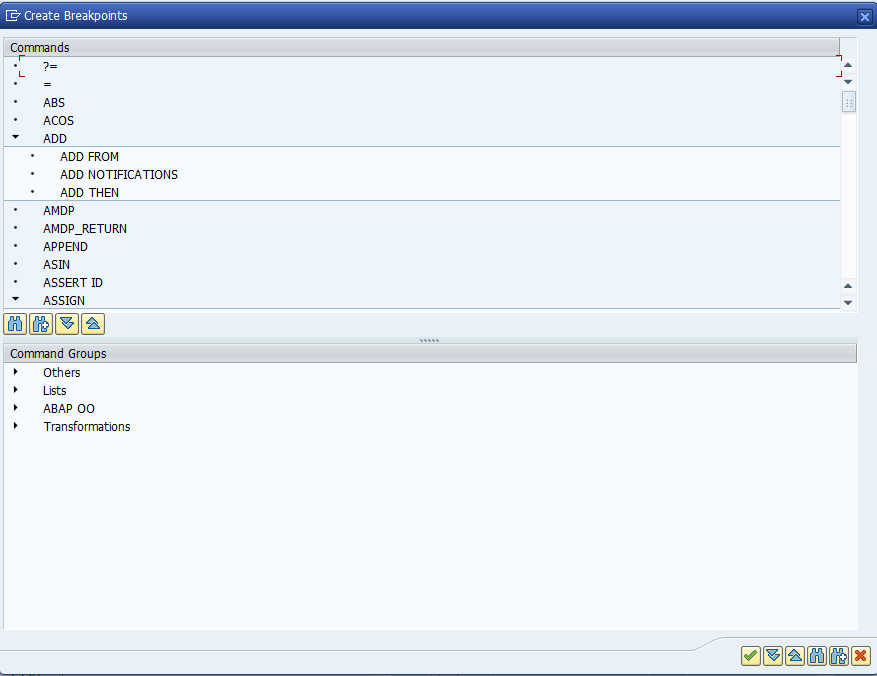Close the Create Breakpoints dialog
Screen dimensions: 877x676
864,17
